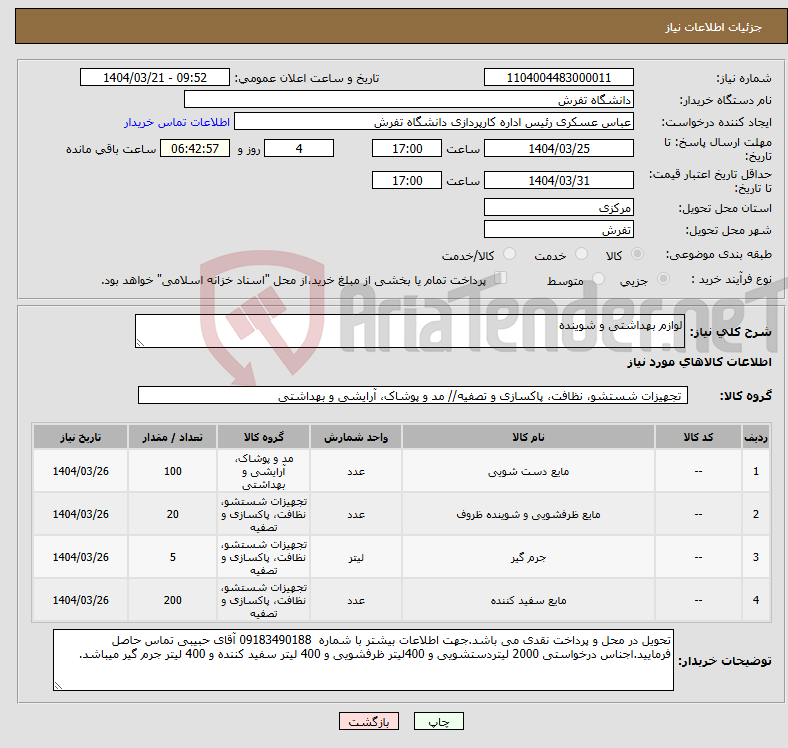Select the کالا/خدمت radio button
This screenshot has height=748, width=788.
(510, 254)
